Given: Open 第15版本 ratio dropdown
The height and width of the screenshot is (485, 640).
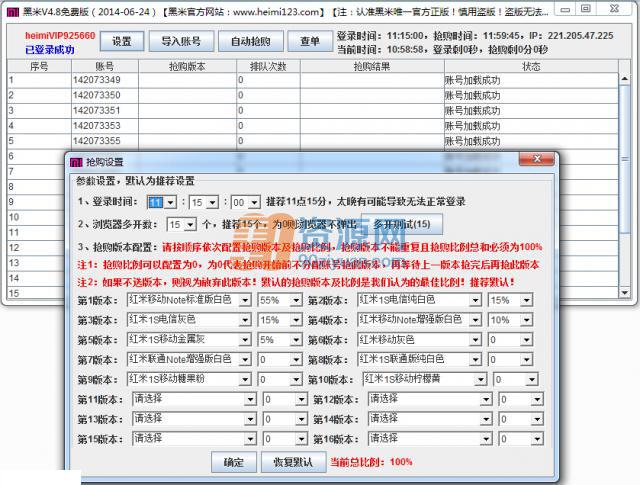Looking at the screenshot, I should [x=285, y=439].
